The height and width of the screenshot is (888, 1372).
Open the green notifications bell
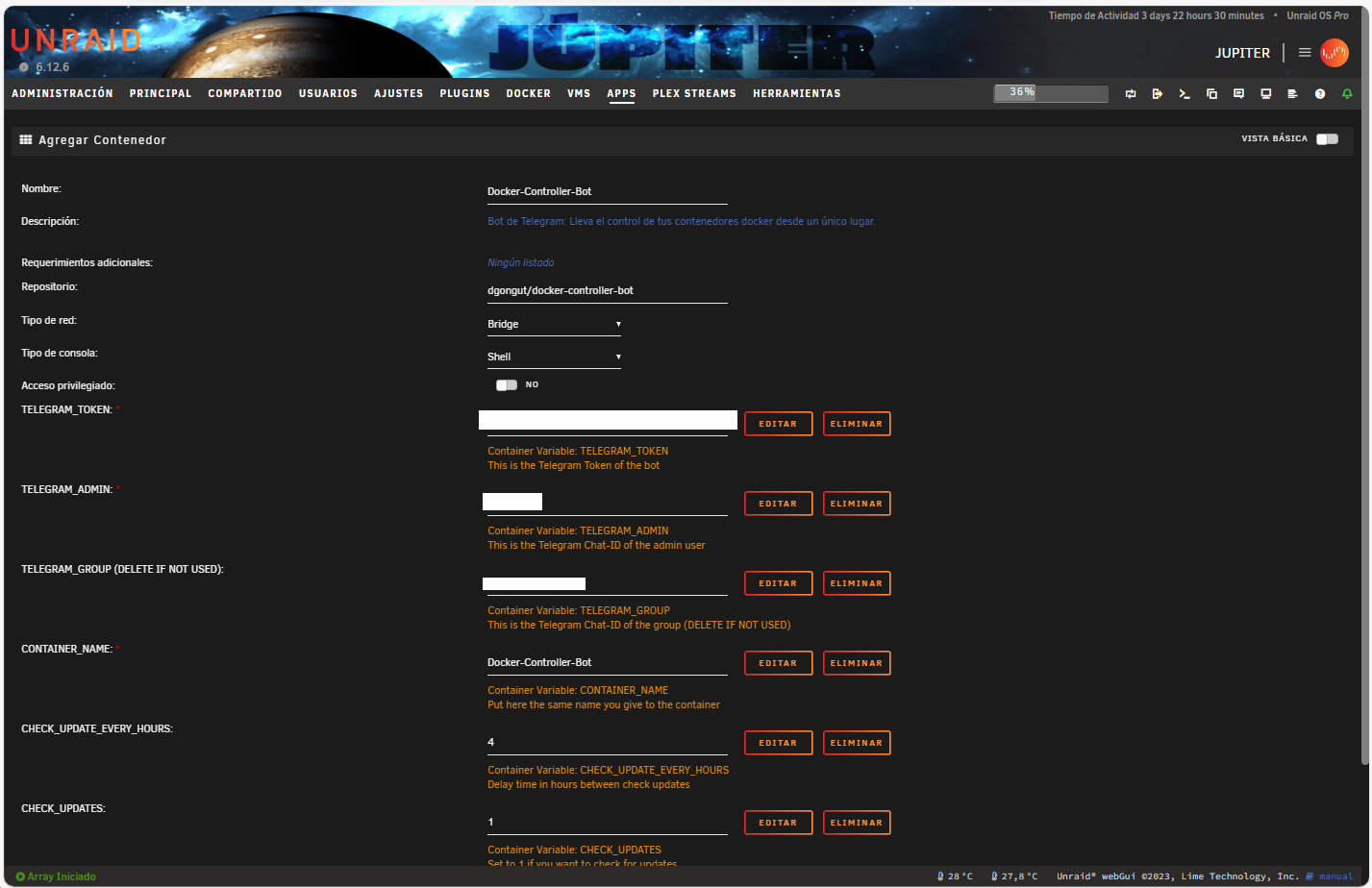(x=1347, y=93)
